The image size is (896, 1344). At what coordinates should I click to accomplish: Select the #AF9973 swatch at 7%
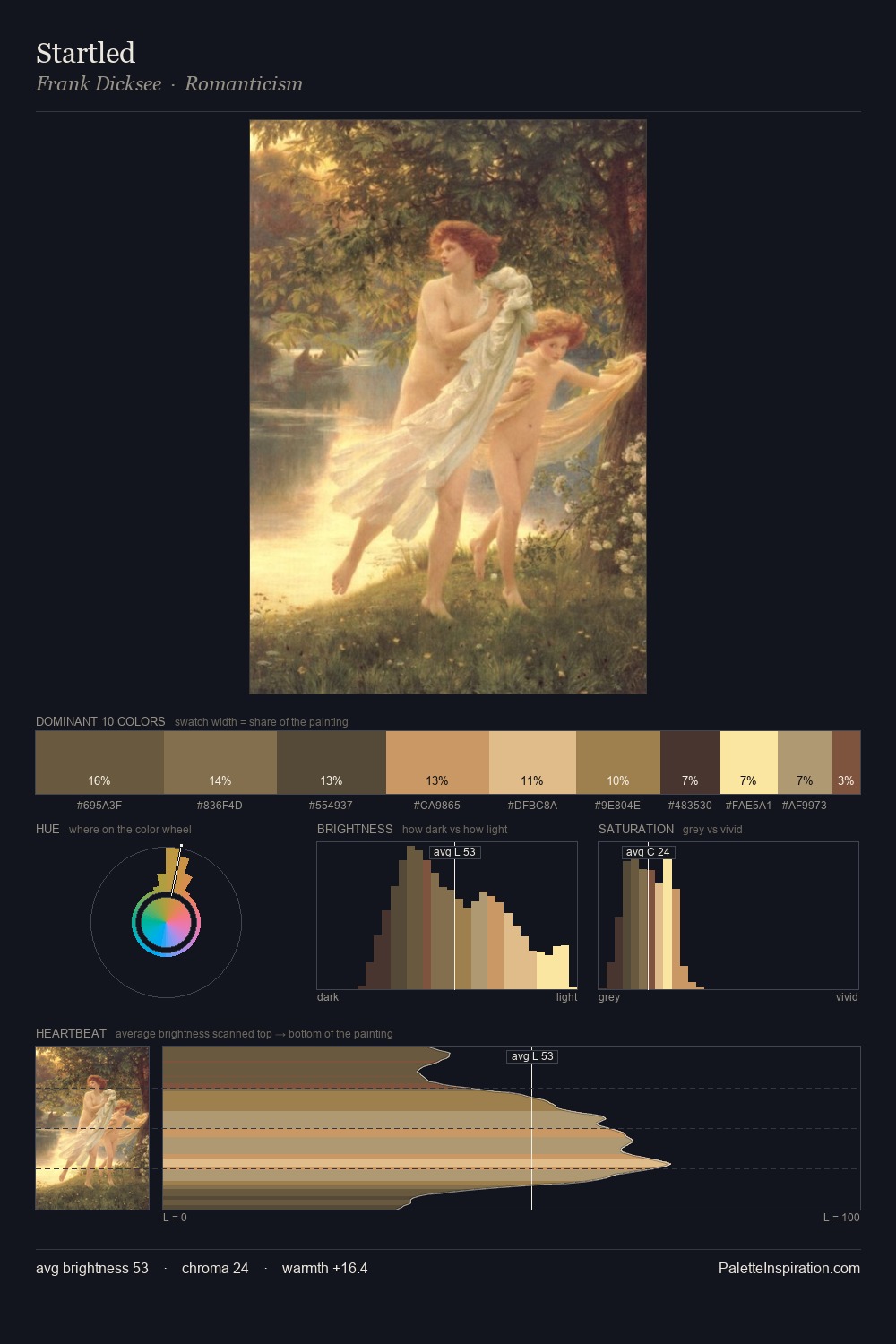805,762
